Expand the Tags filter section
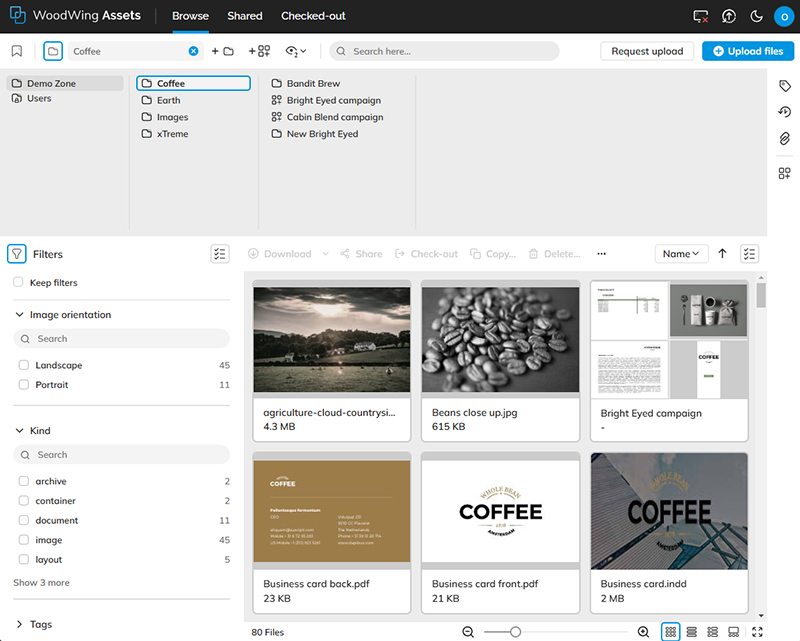This screenshot has height=641, width=800. pos(19,624)
